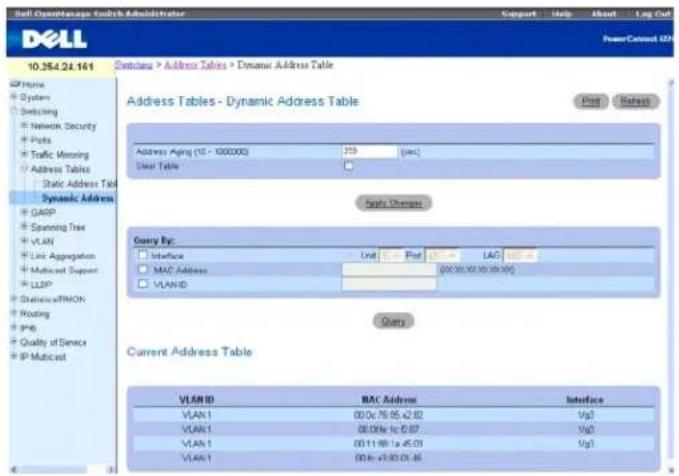Click the 10.254.24.161 IP address label
The height and width of the screenshot is (476, 679).
(61, 67)
